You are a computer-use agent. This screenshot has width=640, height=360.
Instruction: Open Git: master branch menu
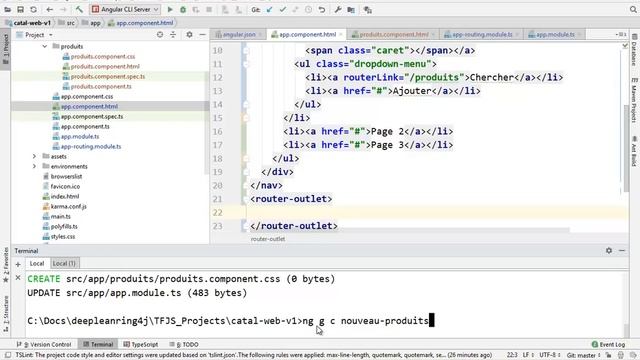point(583,355)
